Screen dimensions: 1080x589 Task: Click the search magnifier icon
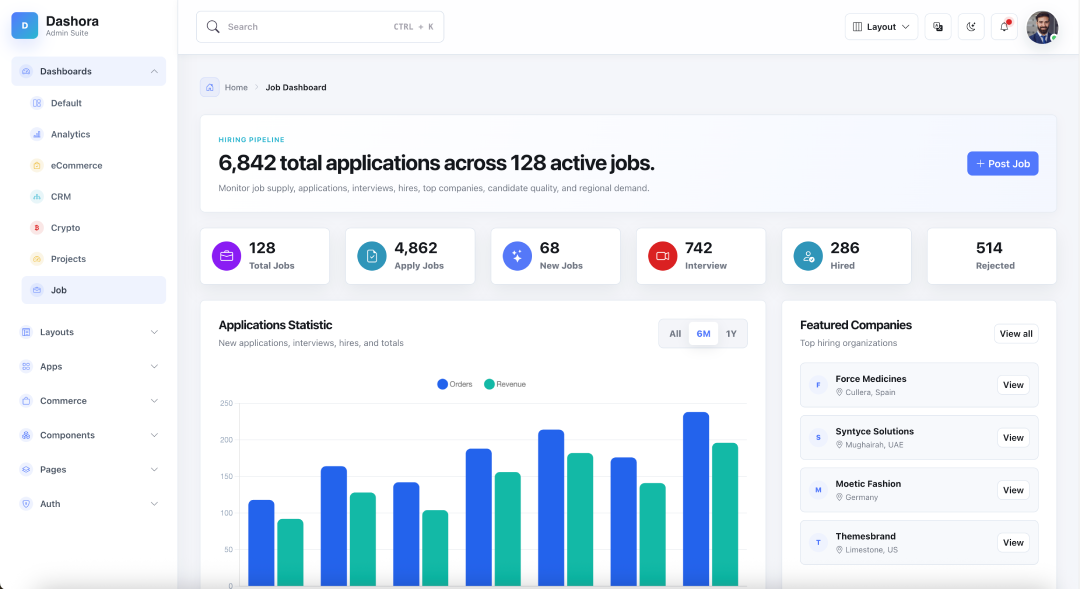(x=213, y=27)
